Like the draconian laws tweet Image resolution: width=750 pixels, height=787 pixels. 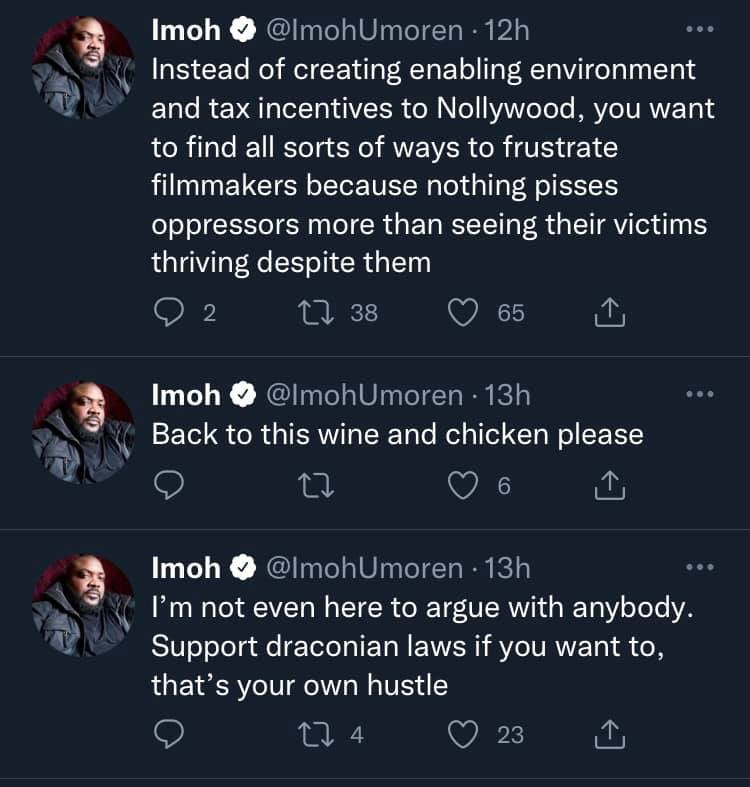(462, 735)
